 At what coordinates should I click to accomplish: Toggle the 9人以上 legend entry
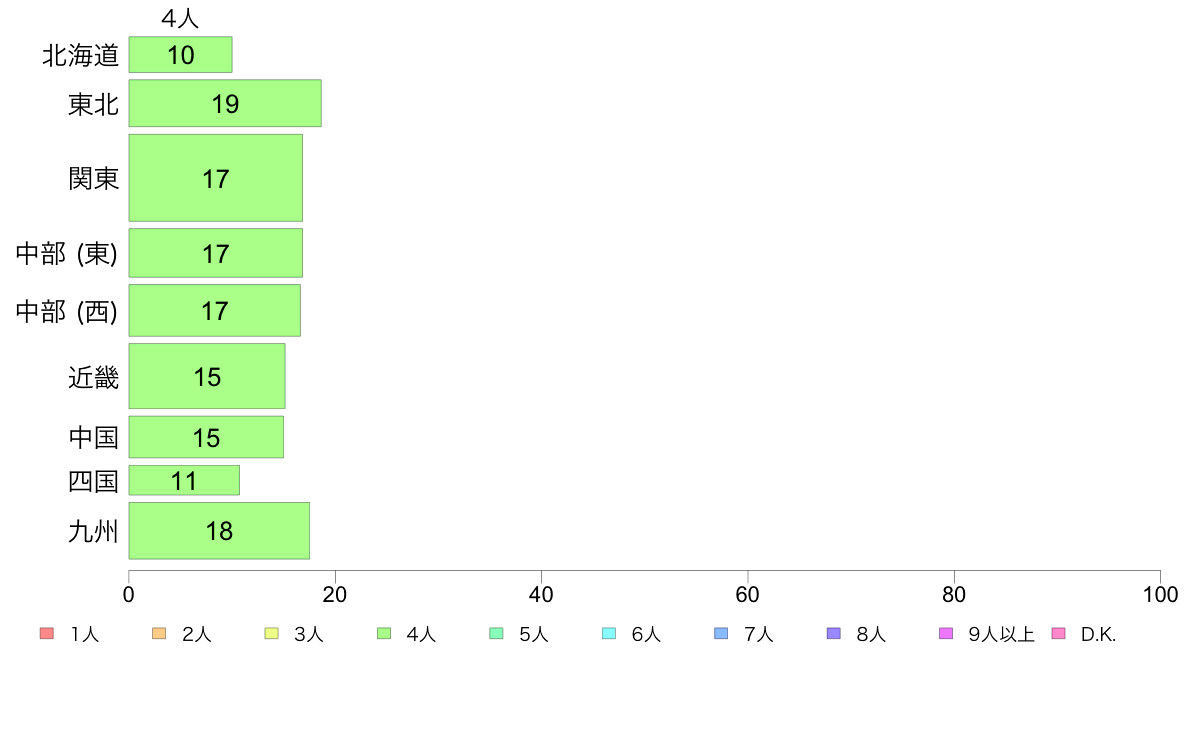[x=986, y=634]
